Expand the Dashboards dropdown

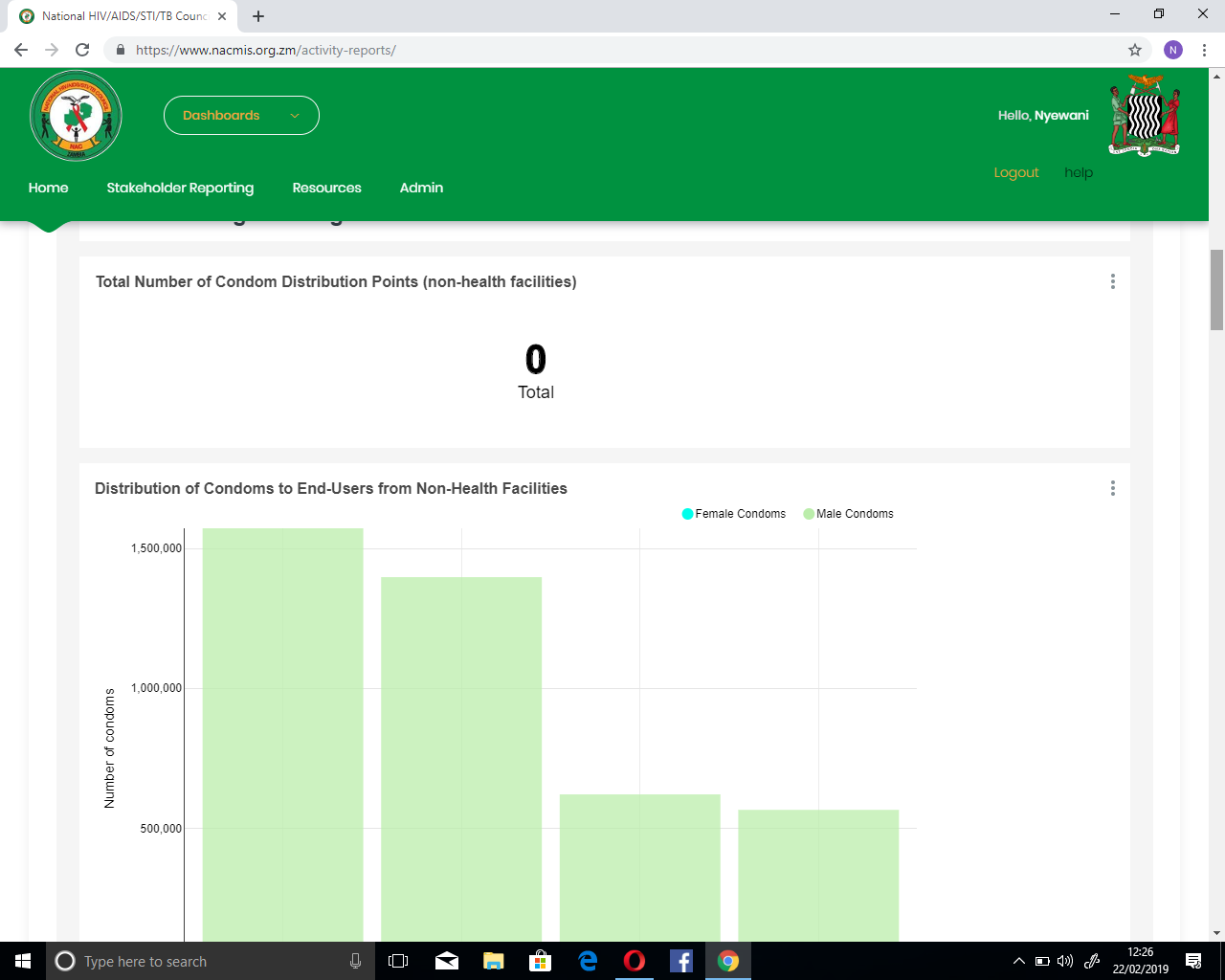click(x=241, y=115)
